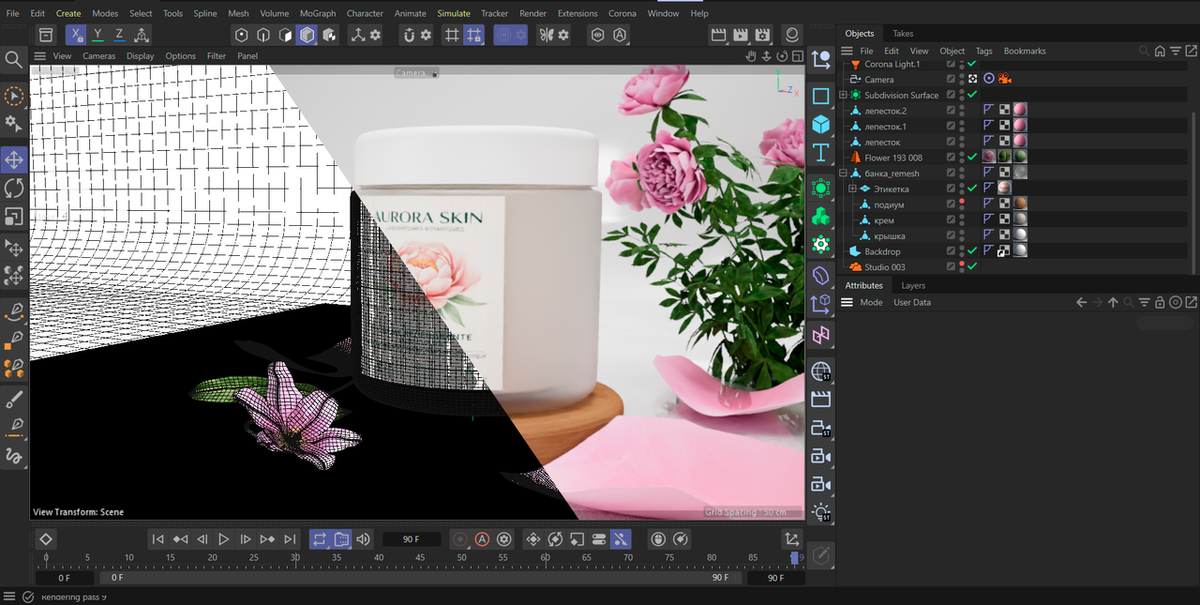
Task: Click the render view clapperboard icon
Action: (717, 35)
